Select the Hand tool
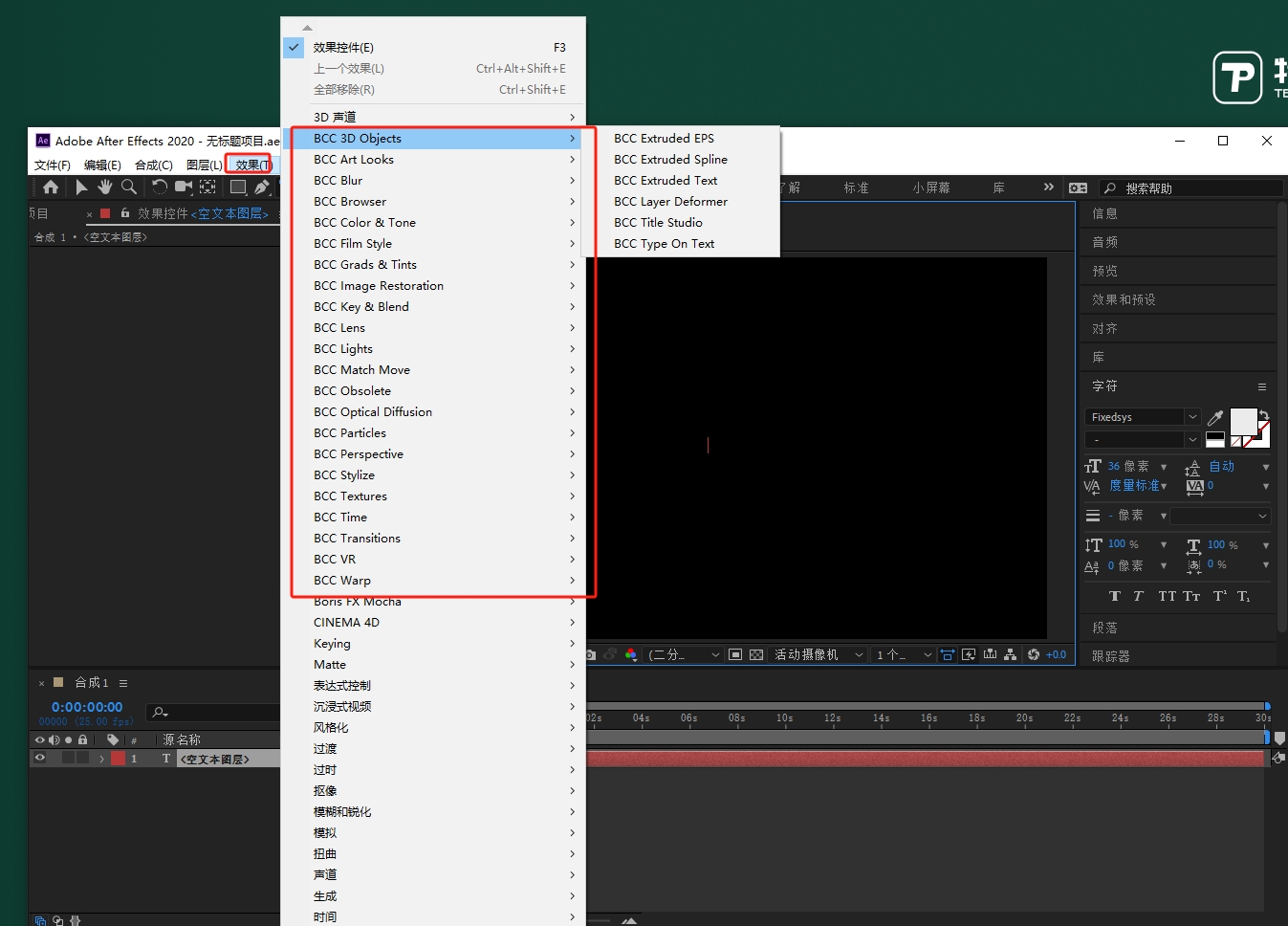 105,187
